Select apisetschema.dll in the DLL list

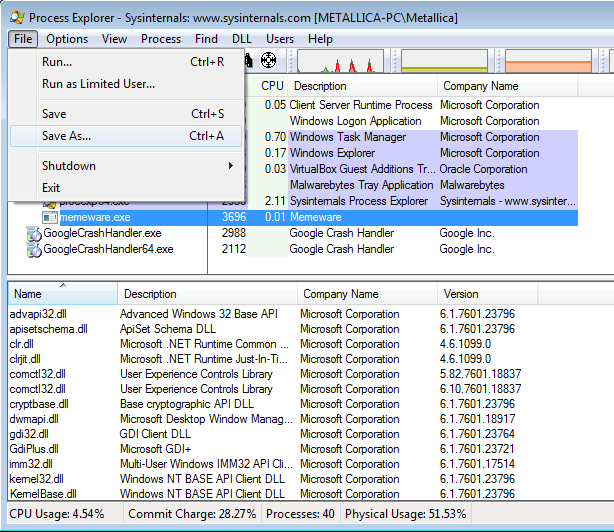point(48,329)
